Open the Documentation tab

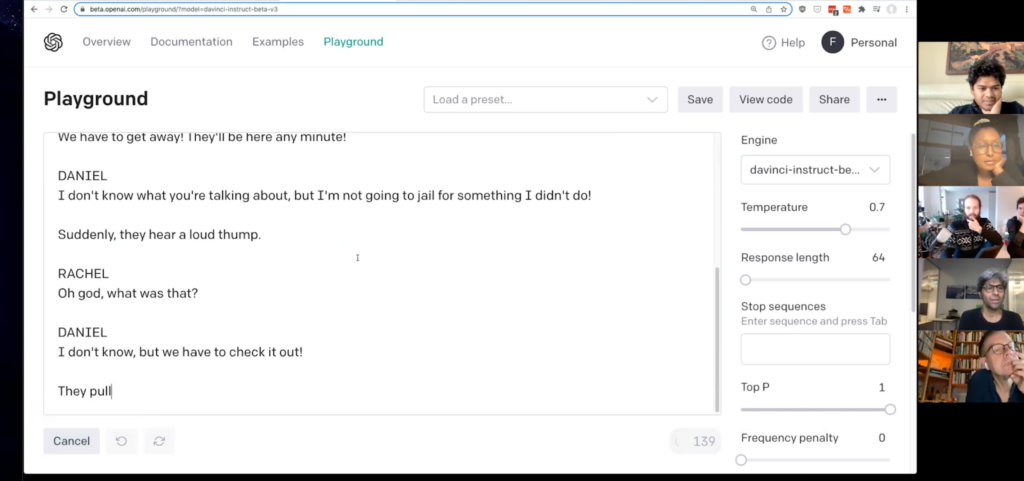pyautogui.click(x=191, y=42)
